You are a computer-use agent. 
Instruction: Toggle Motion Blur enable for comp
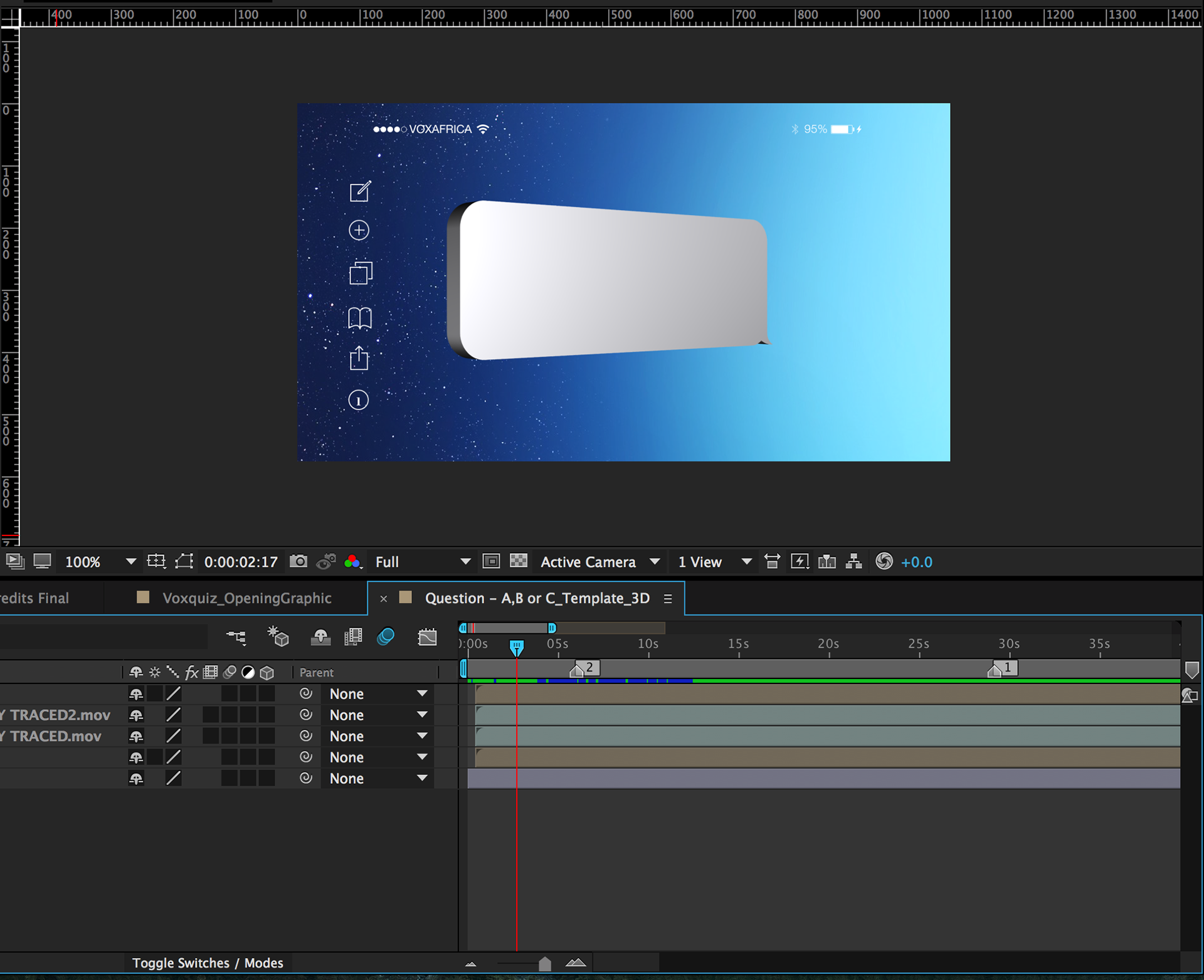[x=386, y=637]
